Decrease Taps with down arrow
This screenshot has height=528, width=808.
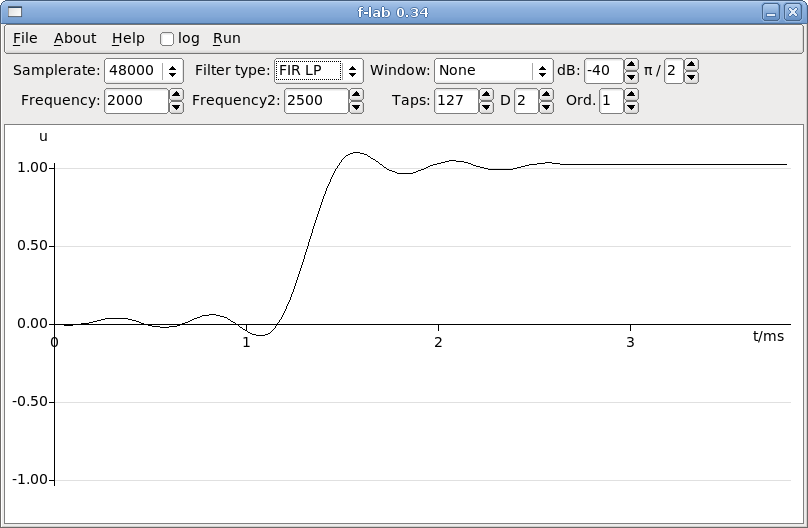(x=486, y=107)
